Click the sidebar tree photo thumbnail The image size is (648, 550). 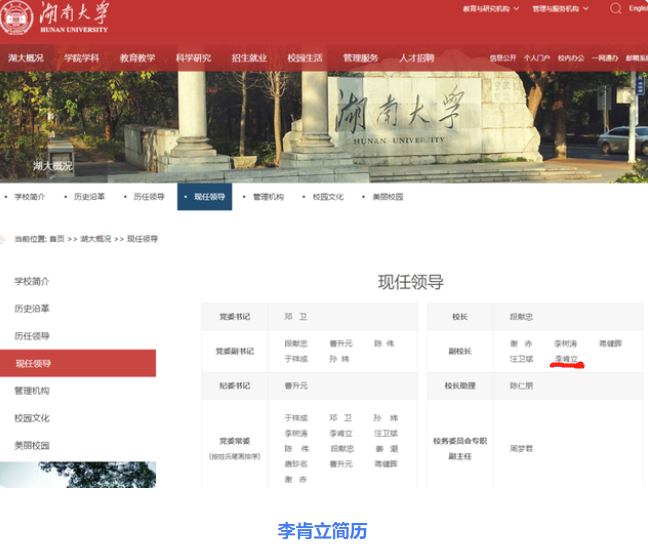point(78,475)
